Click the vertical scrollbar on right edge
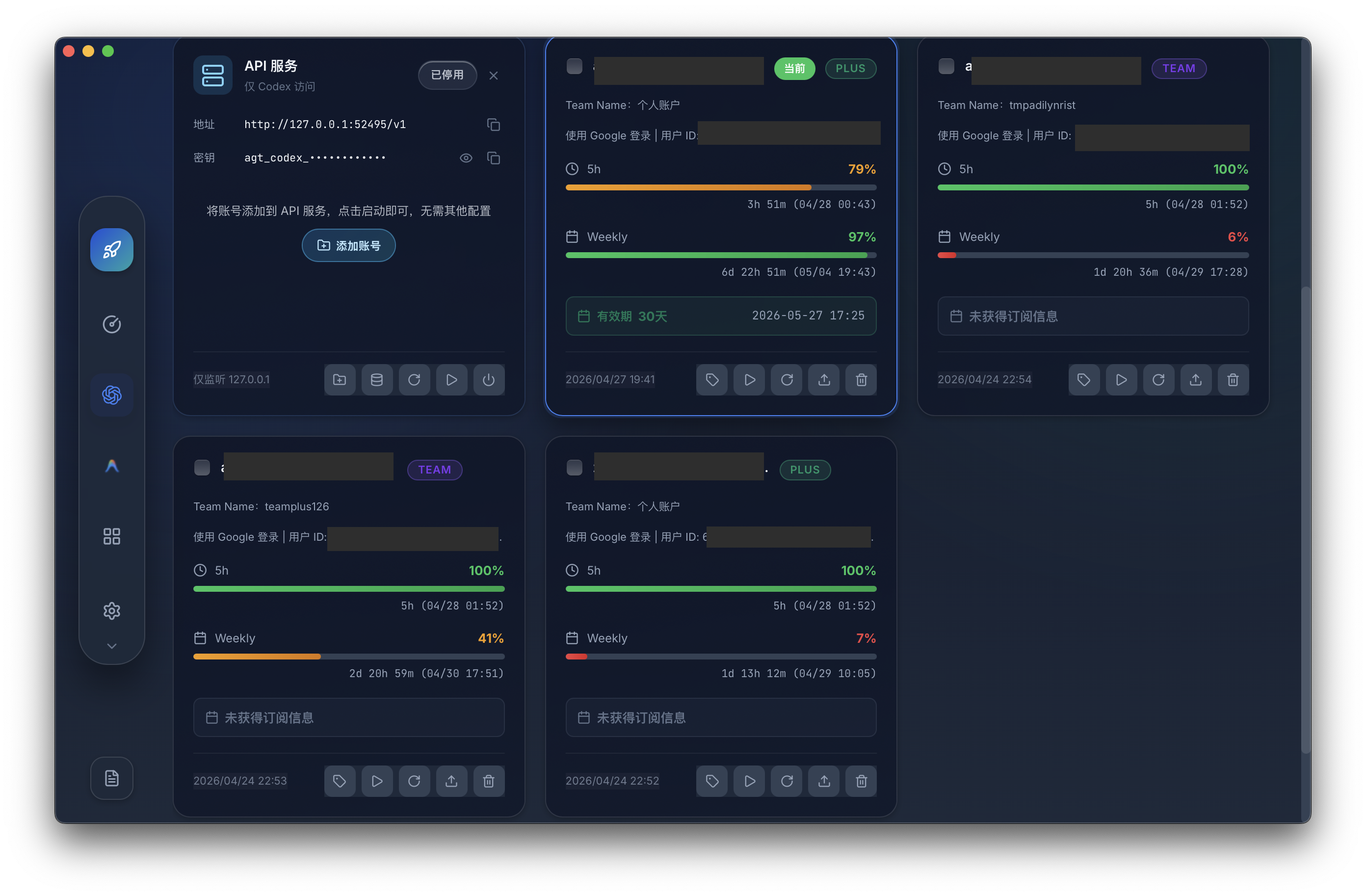Viewport: 1366px width, 896px height. 1305,520
